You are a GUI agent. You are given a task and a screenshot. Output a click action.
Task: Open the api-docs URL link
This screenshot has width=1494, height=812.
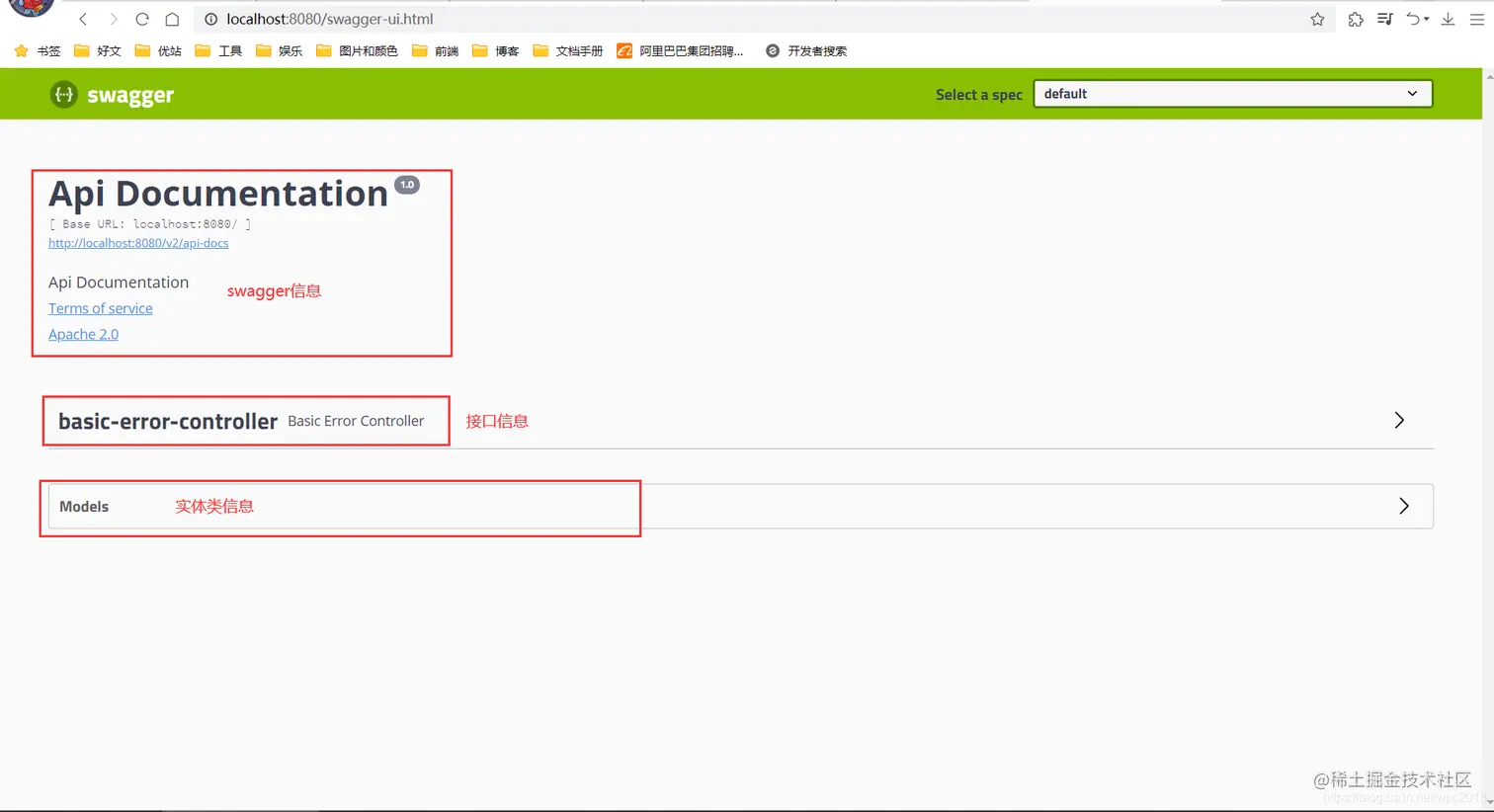coord(138,243)
